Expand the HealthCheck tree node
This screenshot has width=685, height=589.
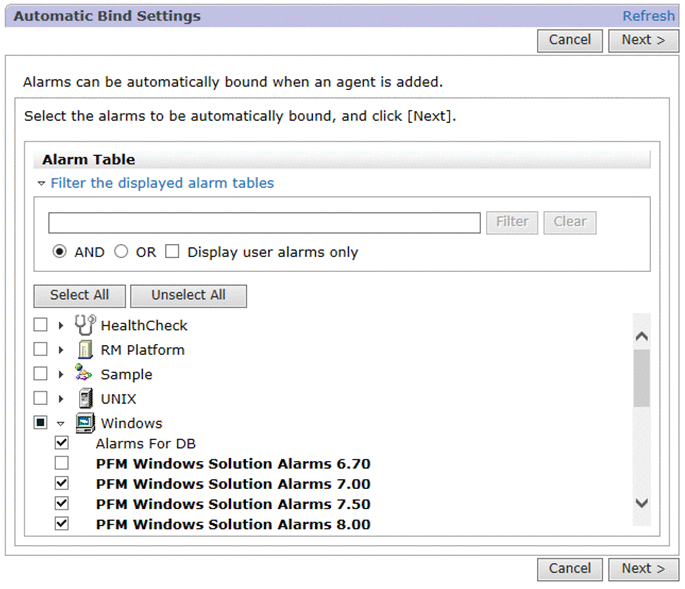click(x=61, y=326)
